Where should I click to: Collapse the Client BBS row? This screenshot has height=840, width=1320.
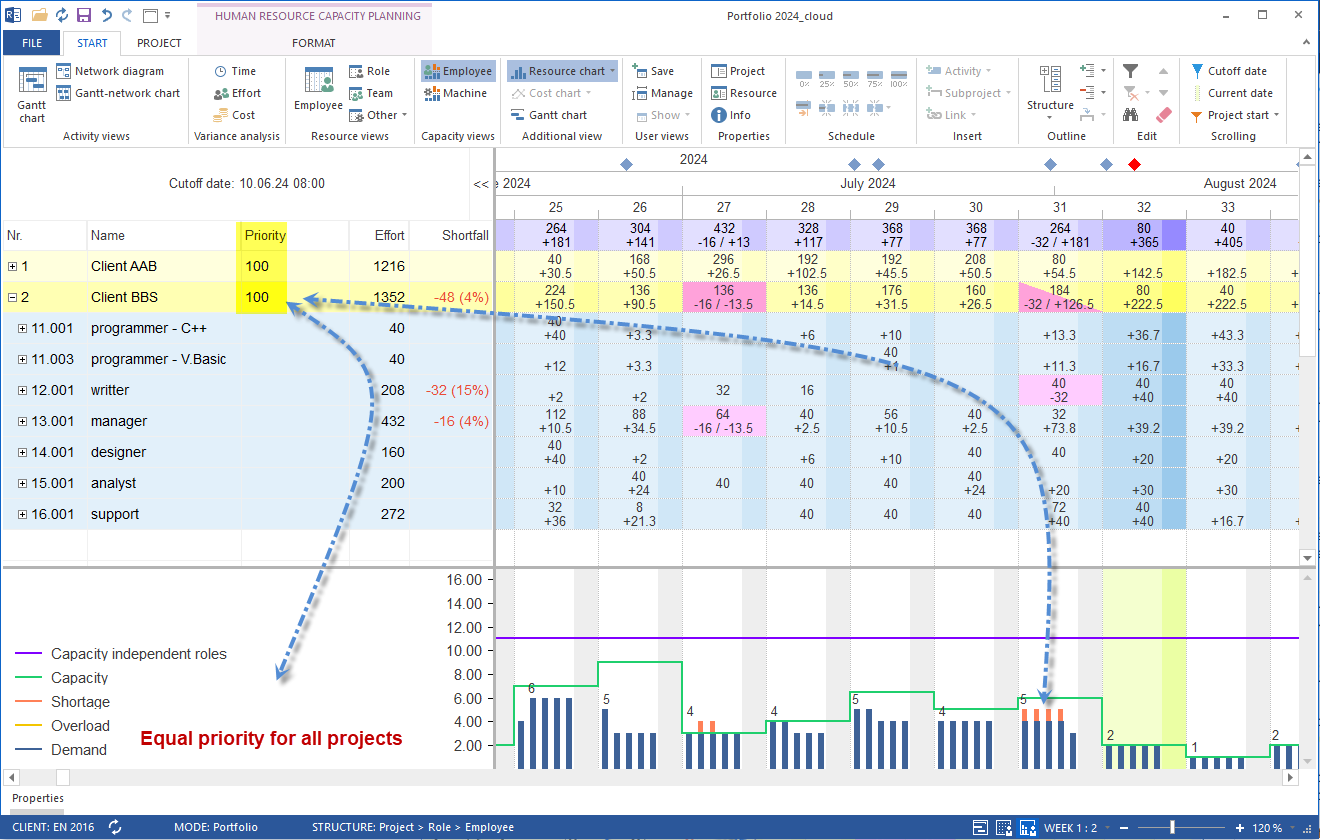coord(12,297)
